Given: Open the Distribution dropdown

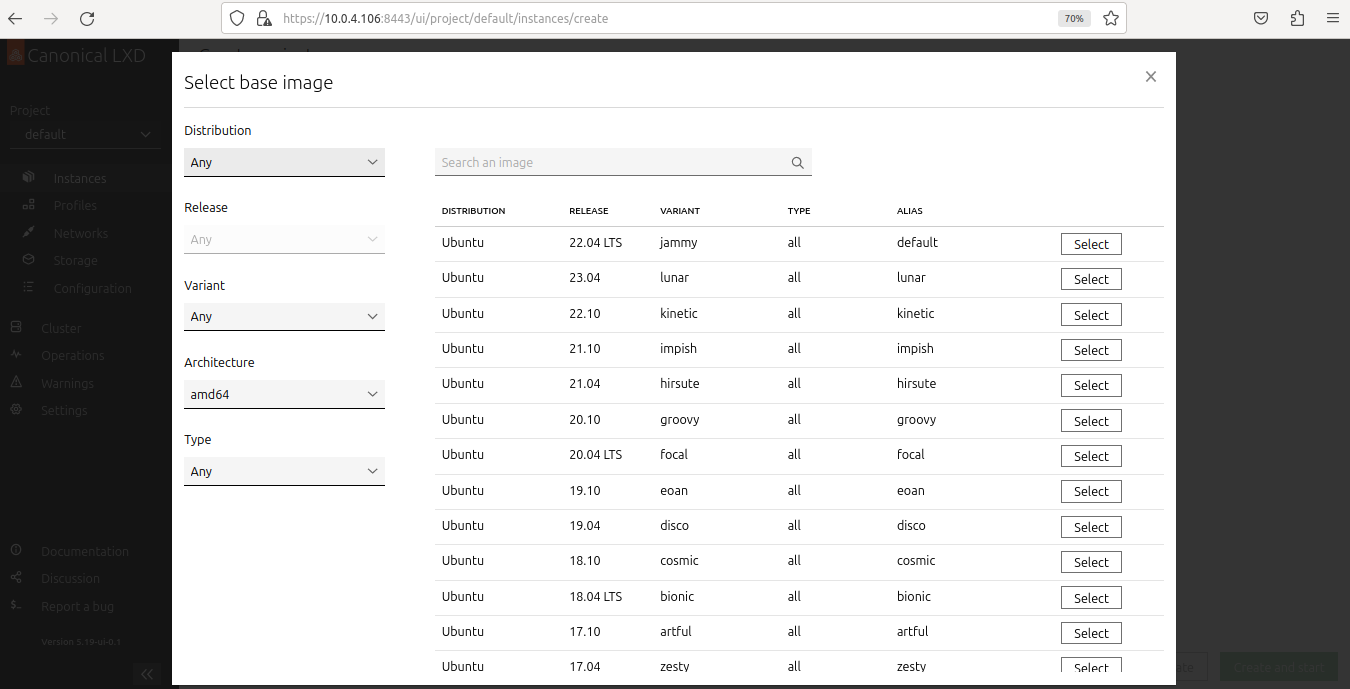Looking at the screenshot, I should click(x=284, y=162).
